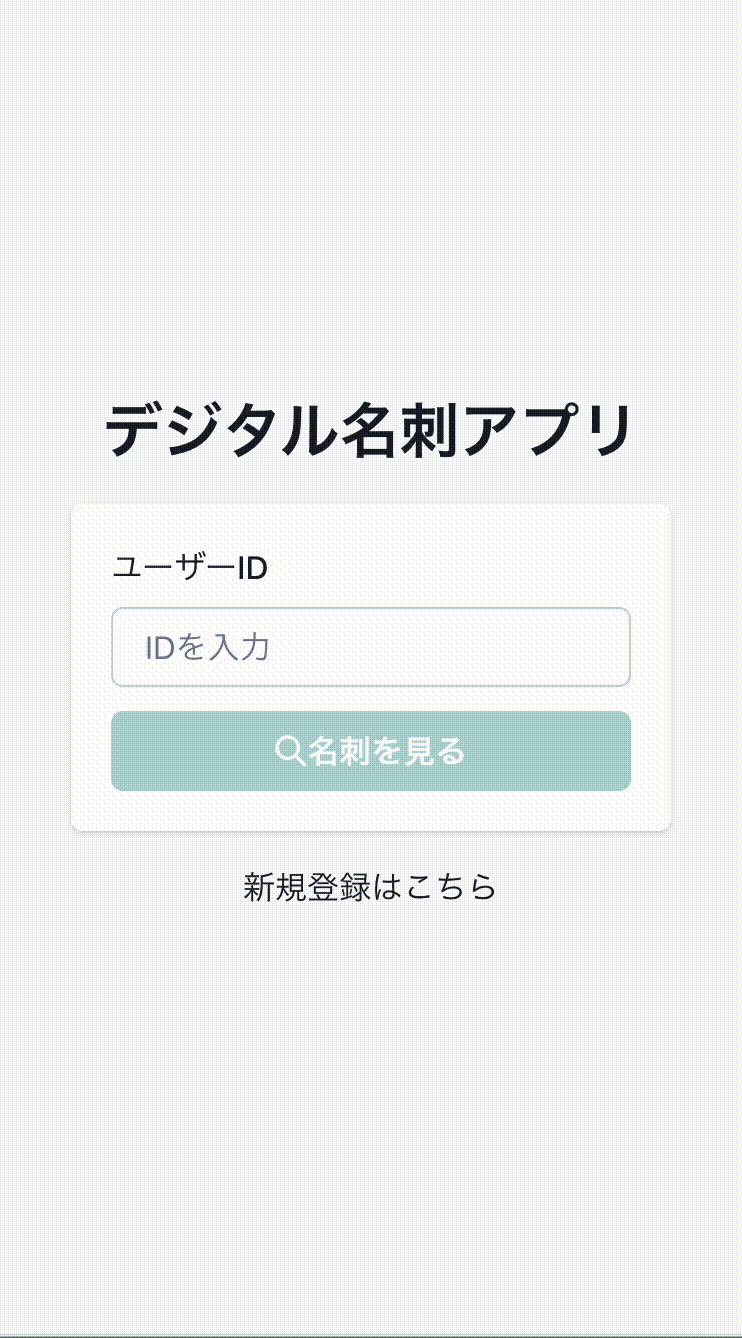
Task: Click the view-card search glass icon
Action: [x=289, y=750]
